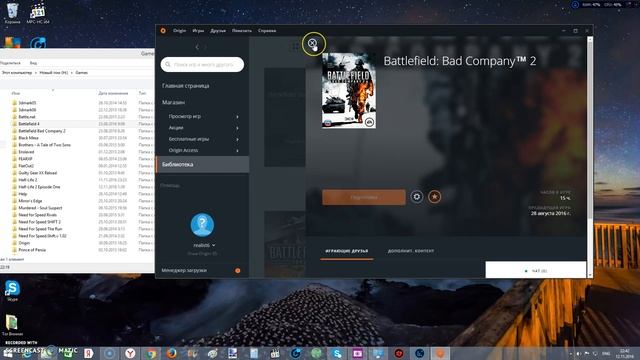The width and height of the screenshot is (640, 360).
Task: Switch to the Играющие друзья tab
Action: coord(347,251)
